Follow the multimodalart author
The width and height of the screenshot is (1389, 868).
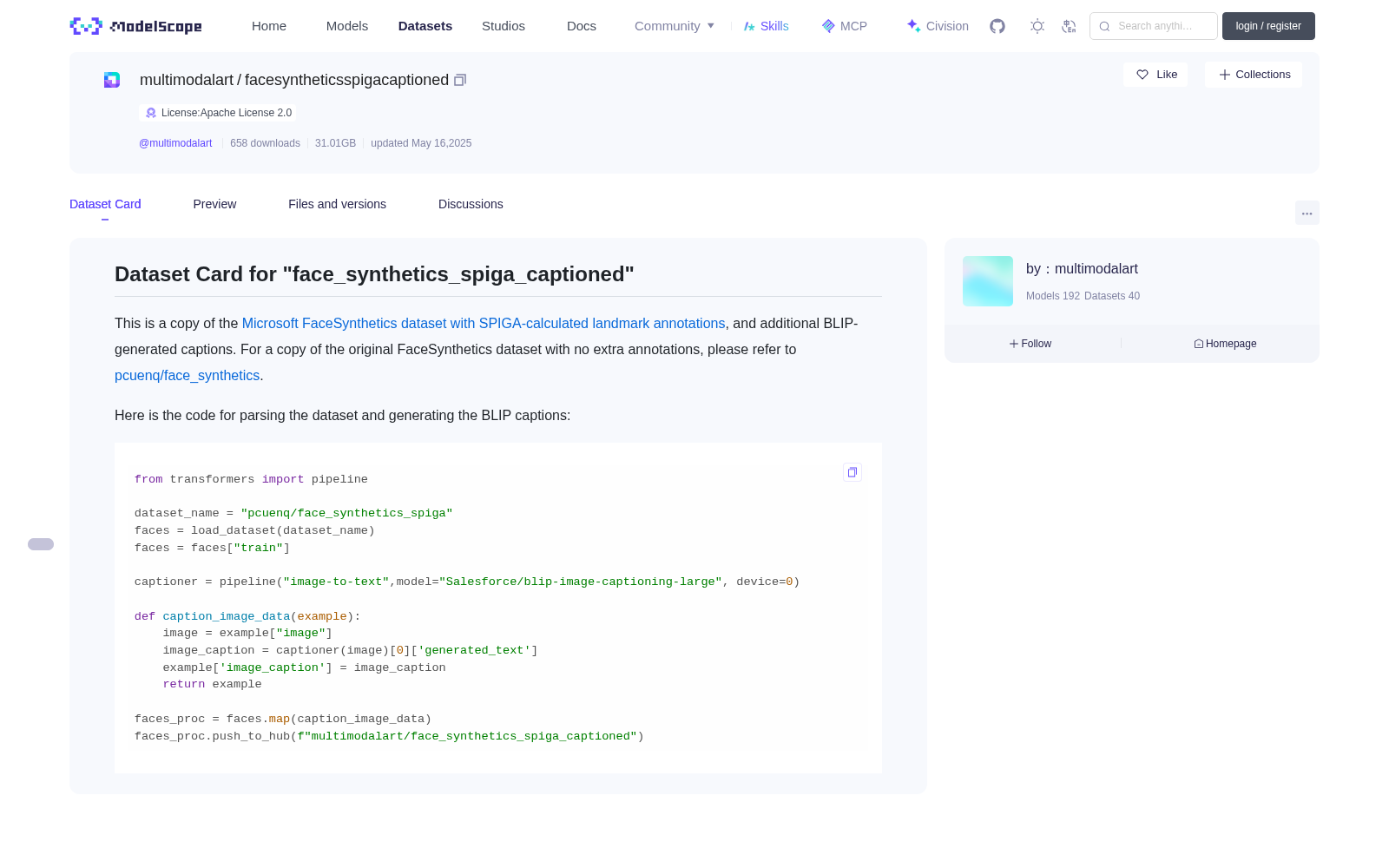coord(1030,344)
